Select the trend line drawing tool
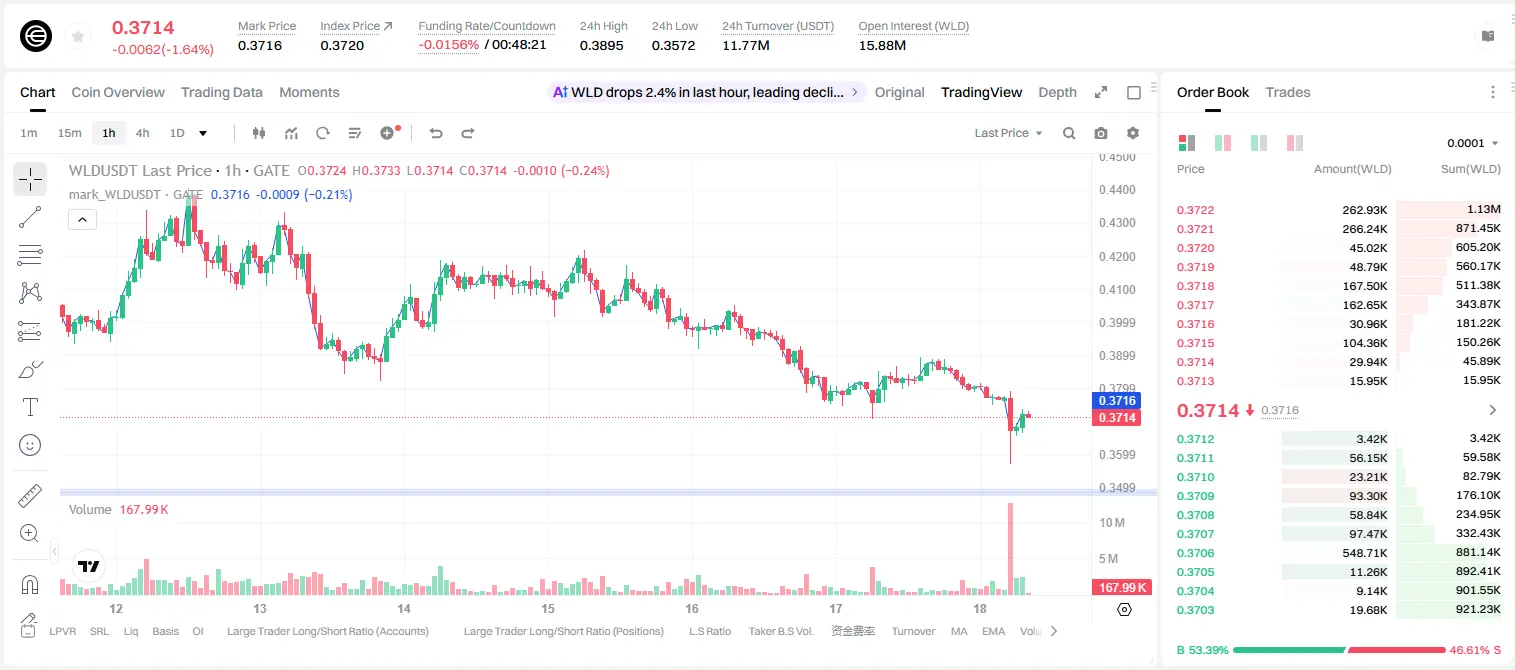Viewport: 1515px width, 670px height. tap(30, 217)
